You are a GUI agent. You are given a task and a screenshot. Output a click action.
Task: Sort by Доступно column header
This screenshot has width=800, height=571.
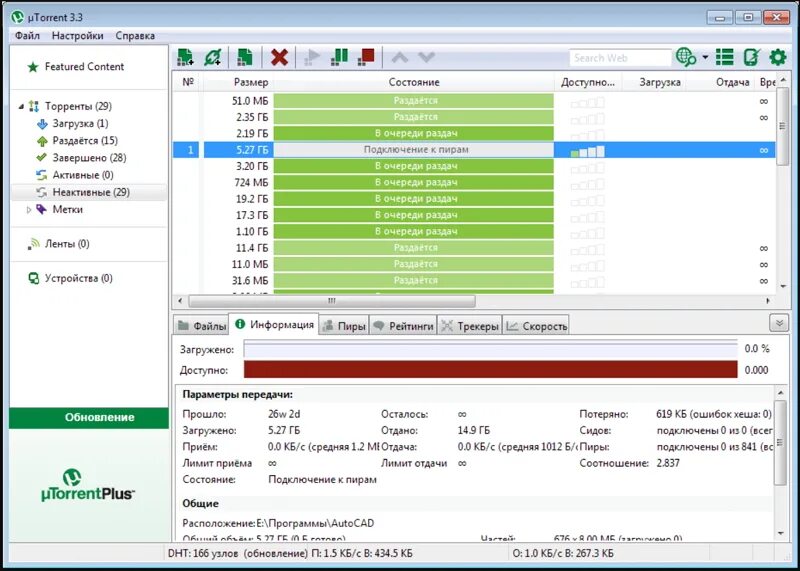click(x=588, y=82)
